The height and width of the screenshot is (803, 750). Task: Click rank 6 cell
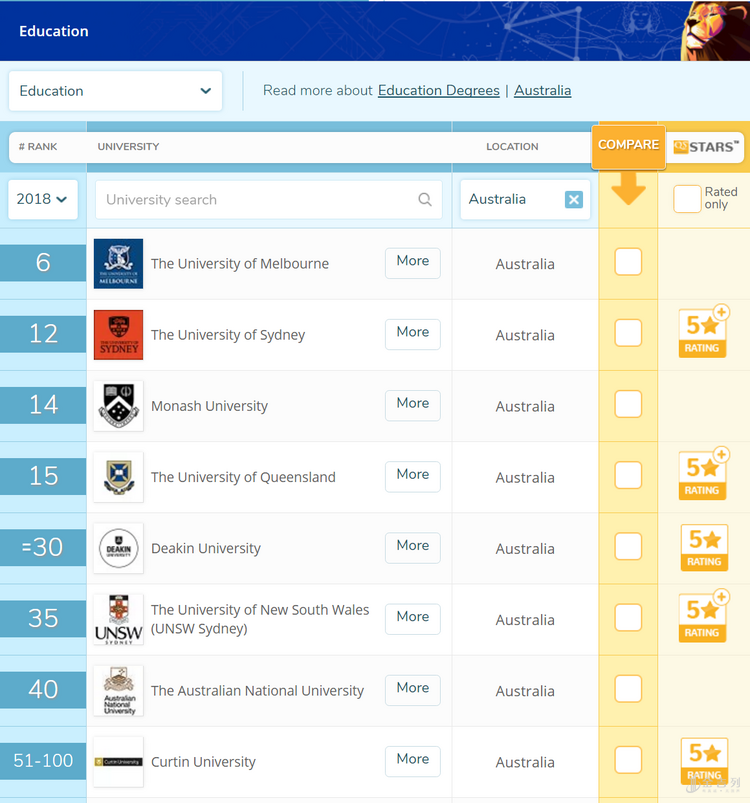click(43, 263)
